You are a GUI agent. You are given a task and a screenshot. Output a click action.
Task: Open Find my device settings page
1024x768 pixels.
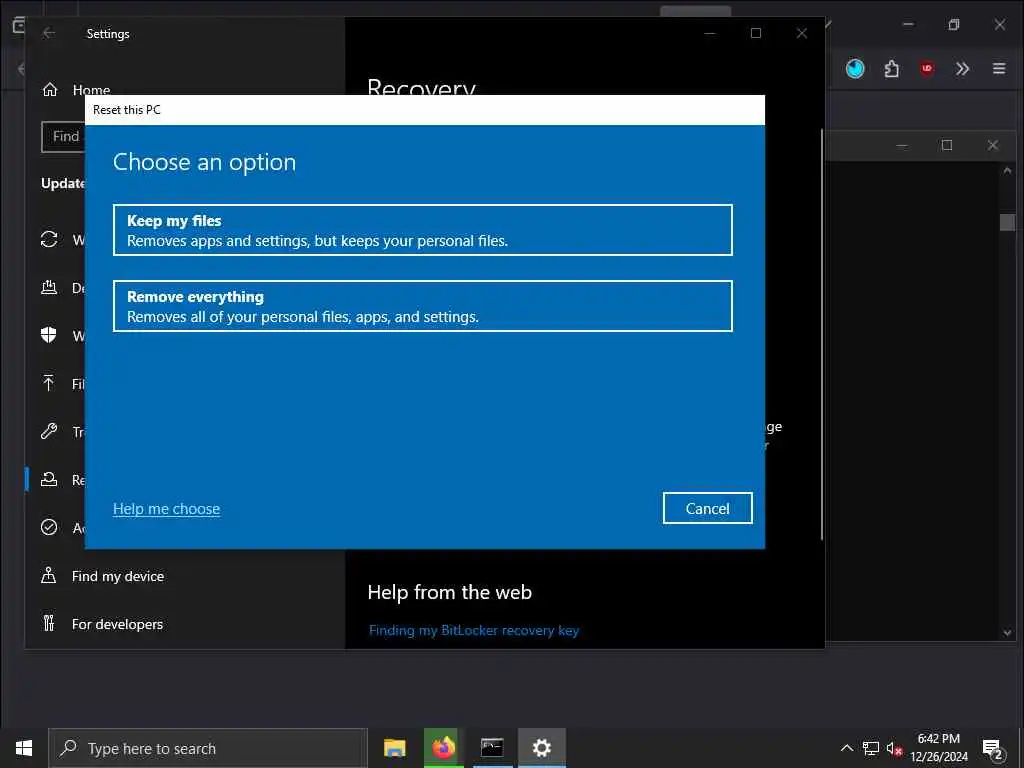(118, 576)
